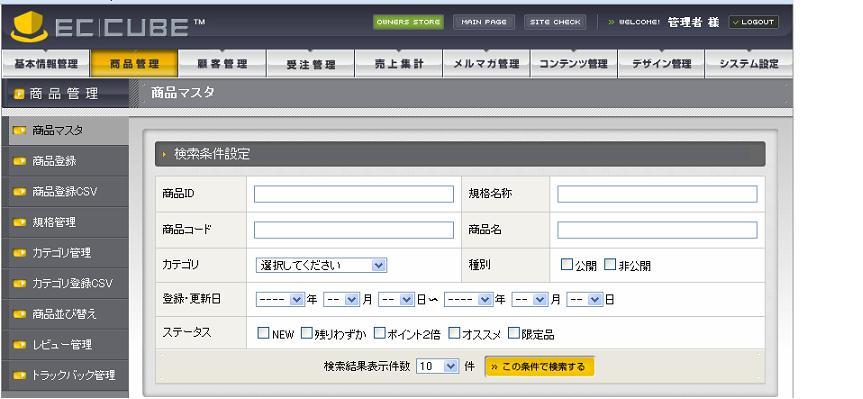Open デザイン管理 tab
Viewport: 863px width, 399px height.
pos(662,64)
